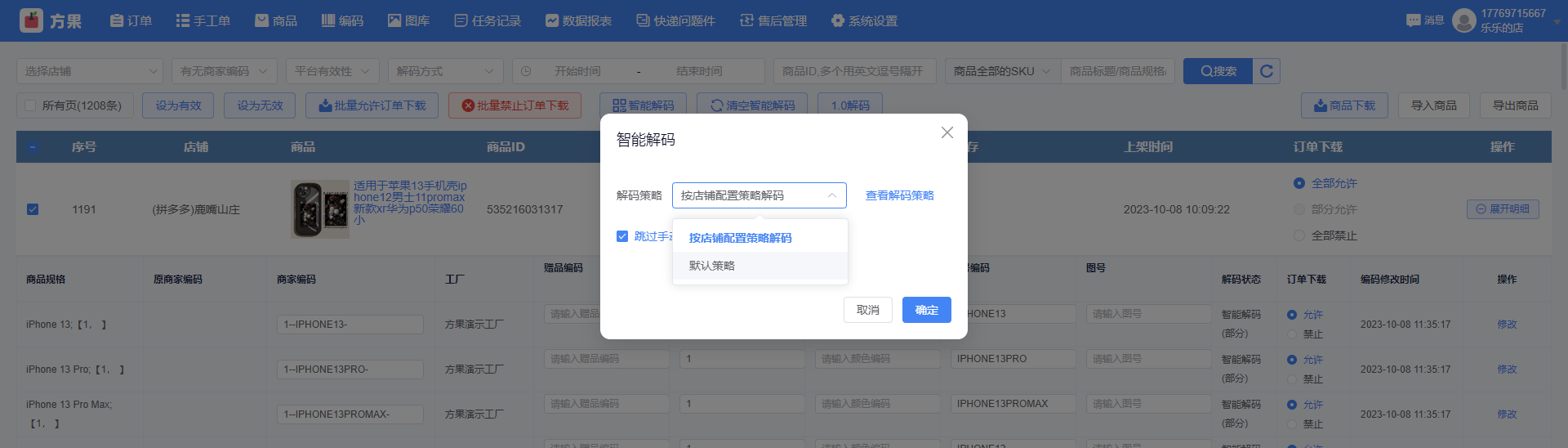Open the 手工单 menu
Viewport: 1568px width, 448px height.
pyautogui.click(x=203, y=20)
